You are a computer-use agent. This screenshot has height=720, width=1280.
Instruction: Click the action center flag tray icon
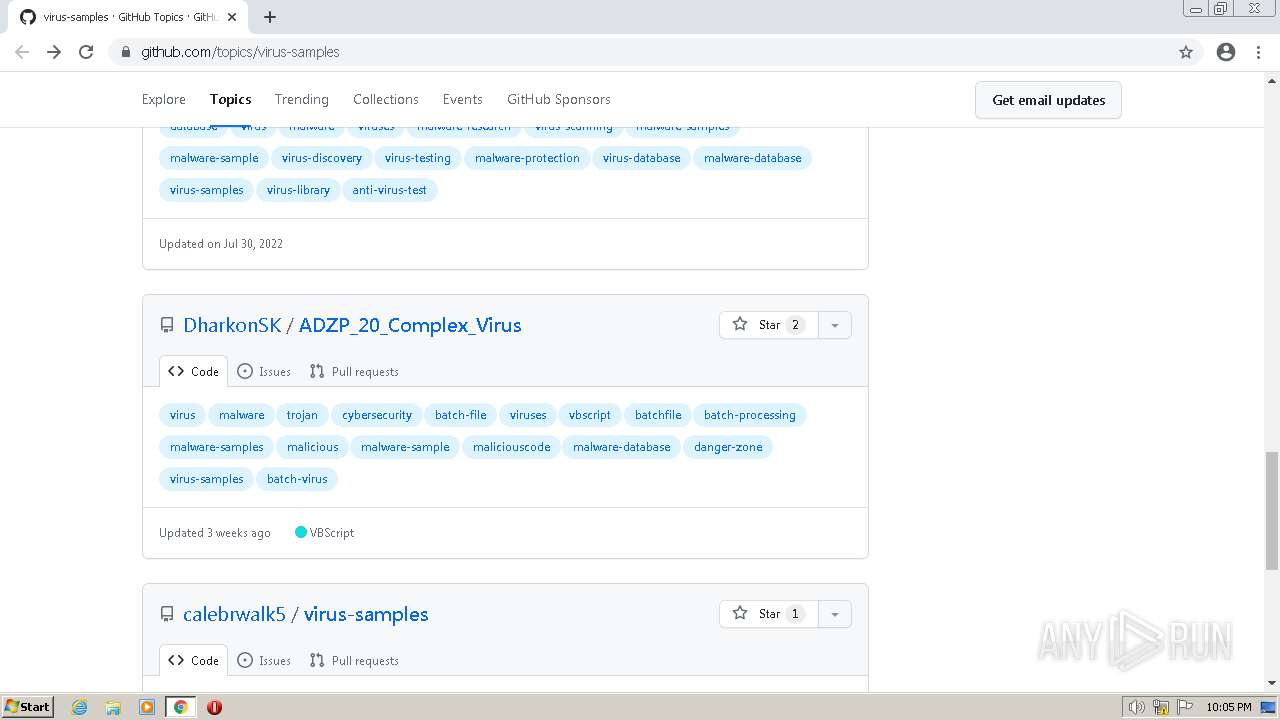(x=1185, y=707)
